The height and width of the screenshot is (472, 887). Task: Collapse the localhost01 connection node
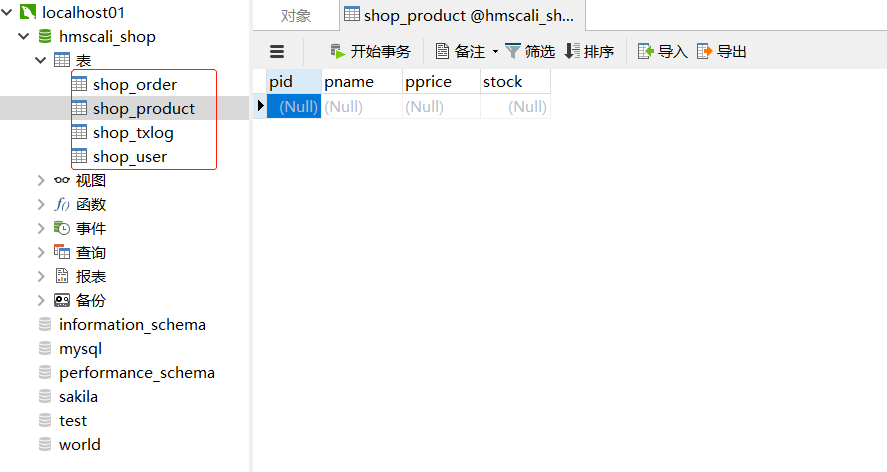[x=7, y=12]
